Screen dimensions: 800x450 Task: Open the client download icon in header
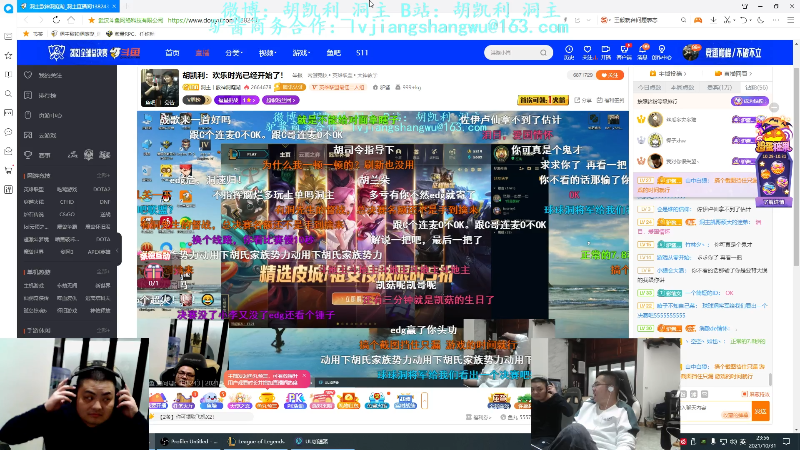(624, 52)
